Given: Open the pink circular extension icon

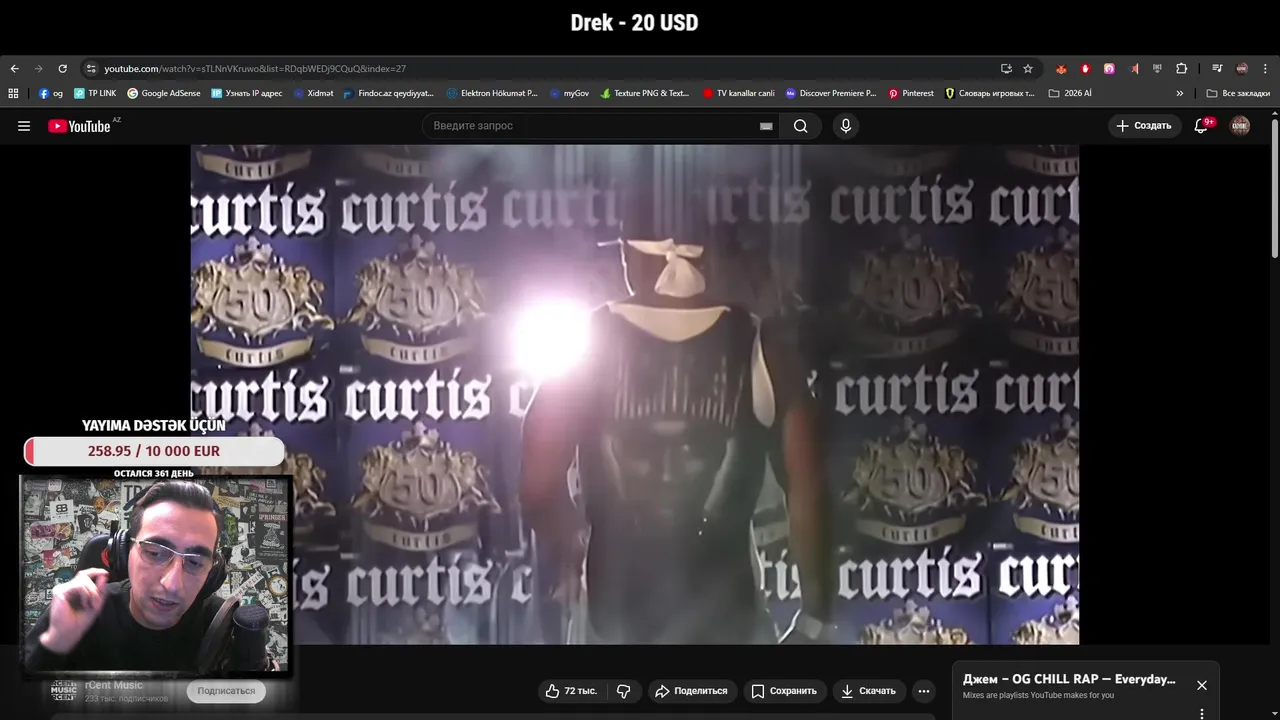Looking at the screenshot, I should (x=1109, y=69).
